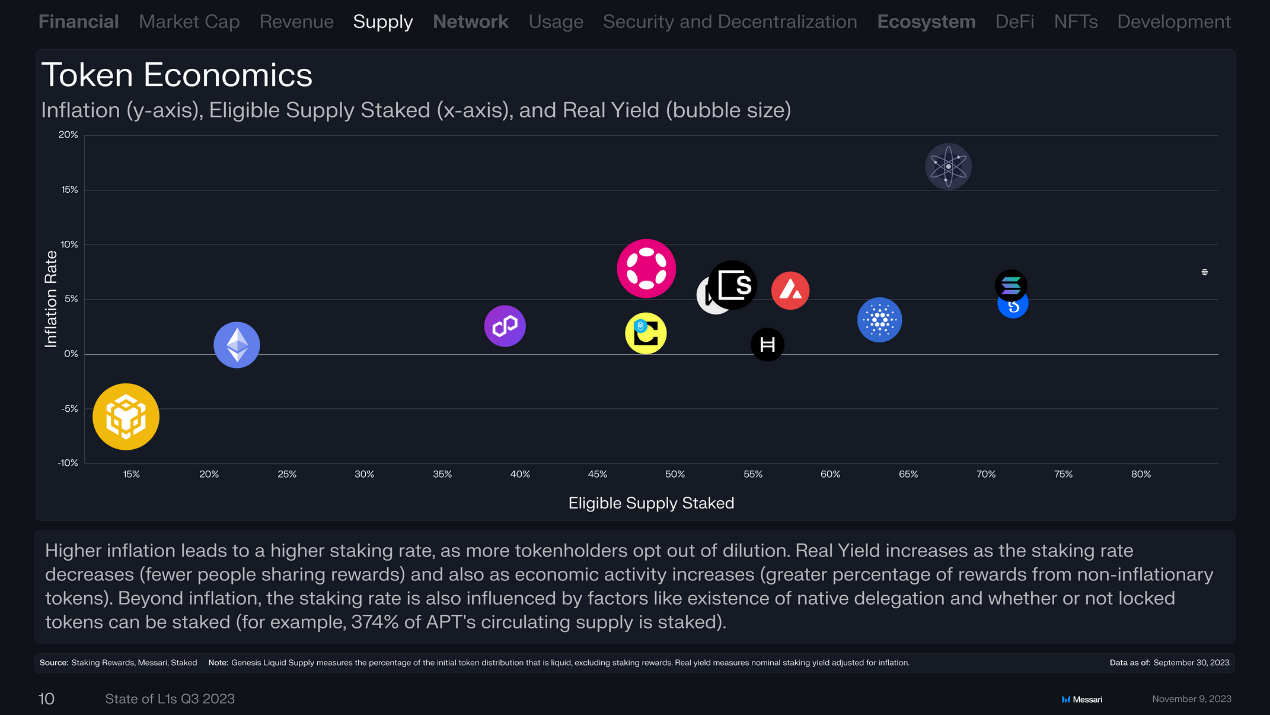Select the Supply tab
This screenshot has height=715, width=1270.
[383, 21]
